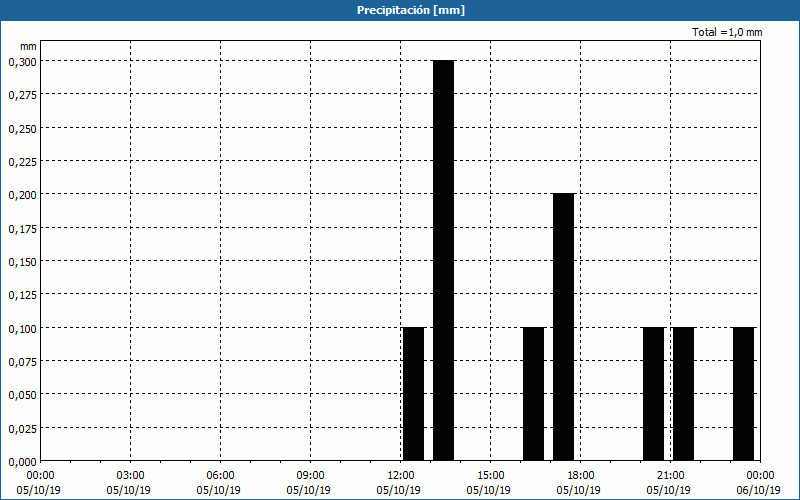The height and width of the screenshot is (500, 800).
Task: Select the 0,250 y-axis label
Action: [x=23, y=129]
